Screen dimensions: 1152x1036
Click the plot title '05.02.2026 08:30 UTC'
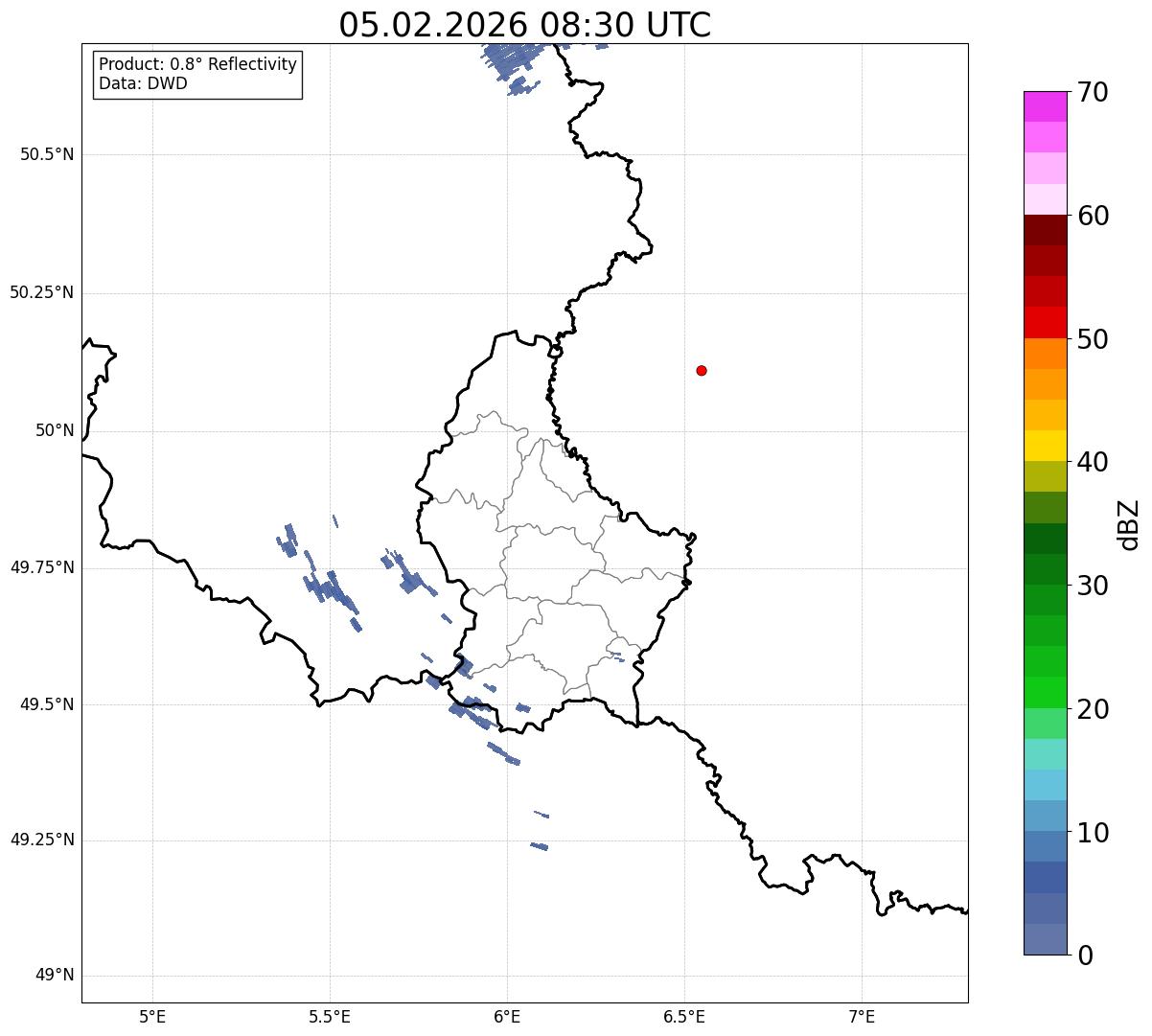pyautogui.click(x=525, y=24)
